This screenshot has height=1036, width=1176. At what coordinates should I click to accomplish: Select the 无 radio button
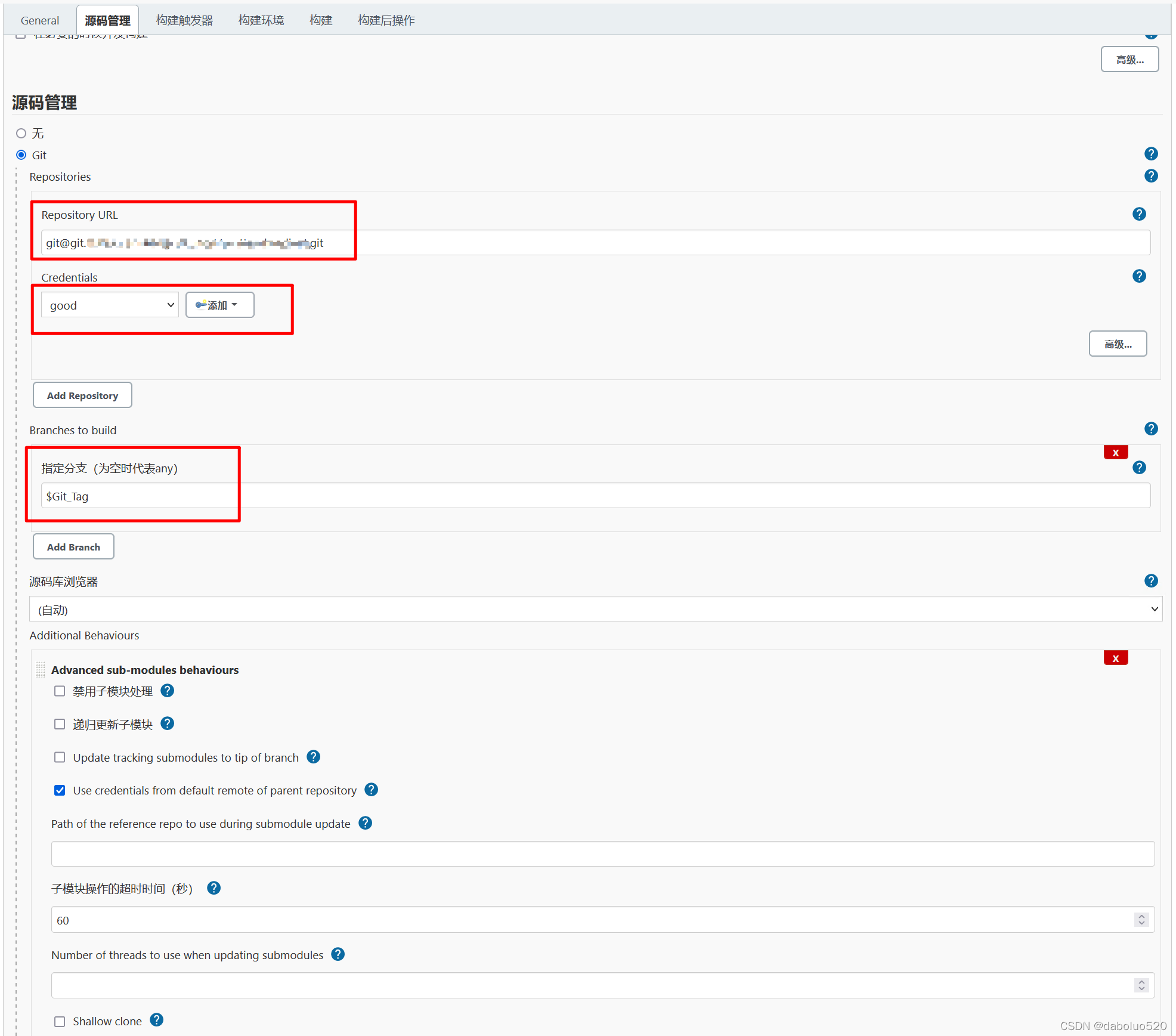click(x=21, y=133)
